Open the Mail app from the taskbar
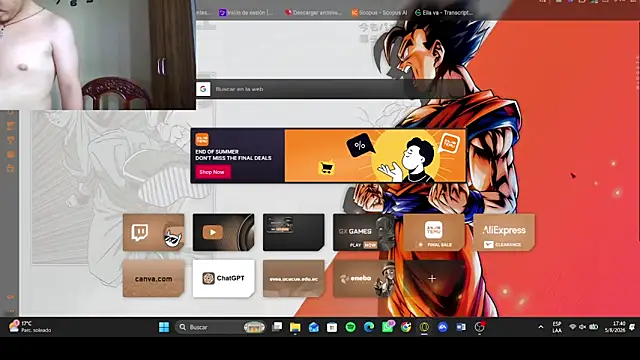This screenshot has width=640, height=360. [x=313, y=327]
